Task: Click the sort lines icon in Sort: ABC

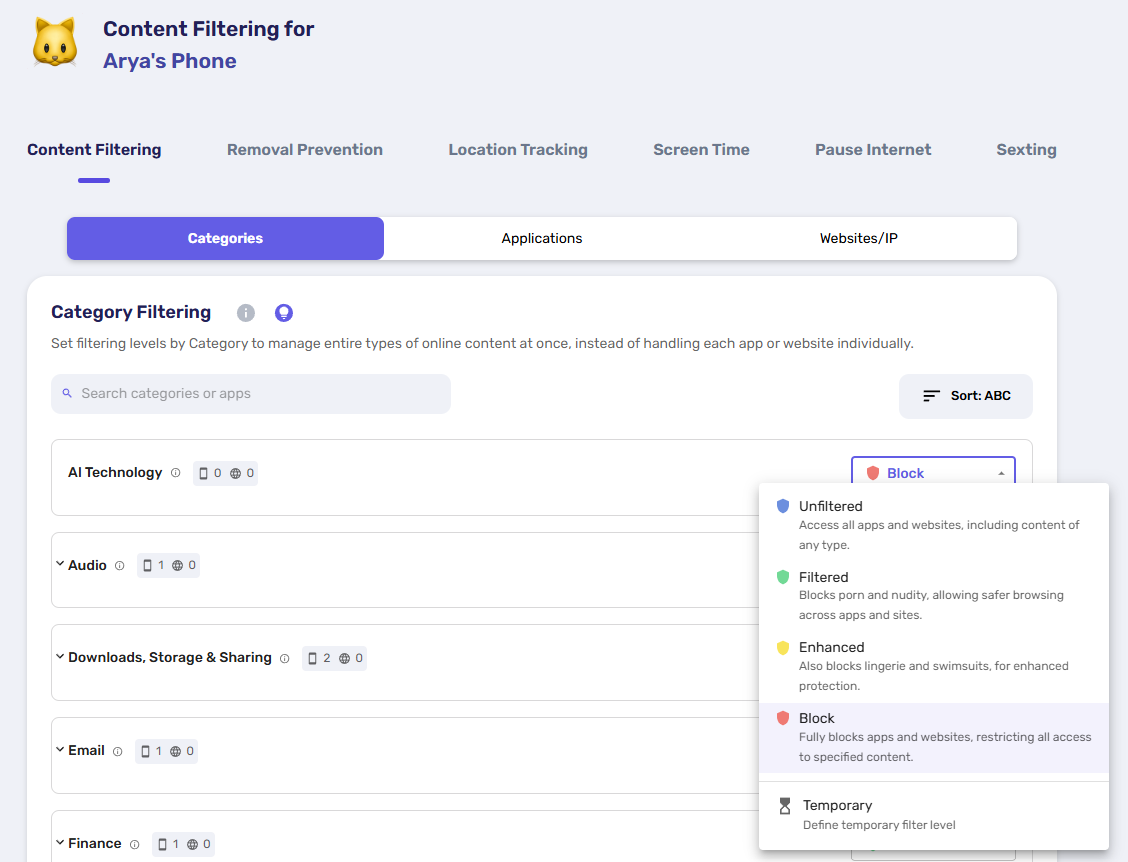Action: point(931,396)
